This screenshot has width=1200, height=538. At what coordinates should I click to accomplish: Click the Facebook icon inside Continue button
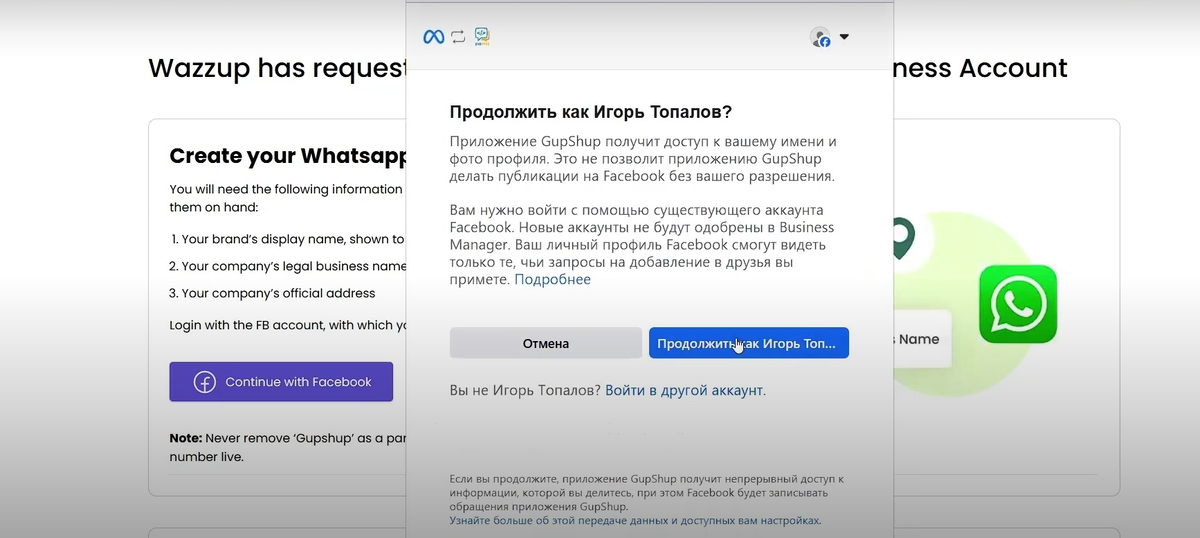point(205,382)
